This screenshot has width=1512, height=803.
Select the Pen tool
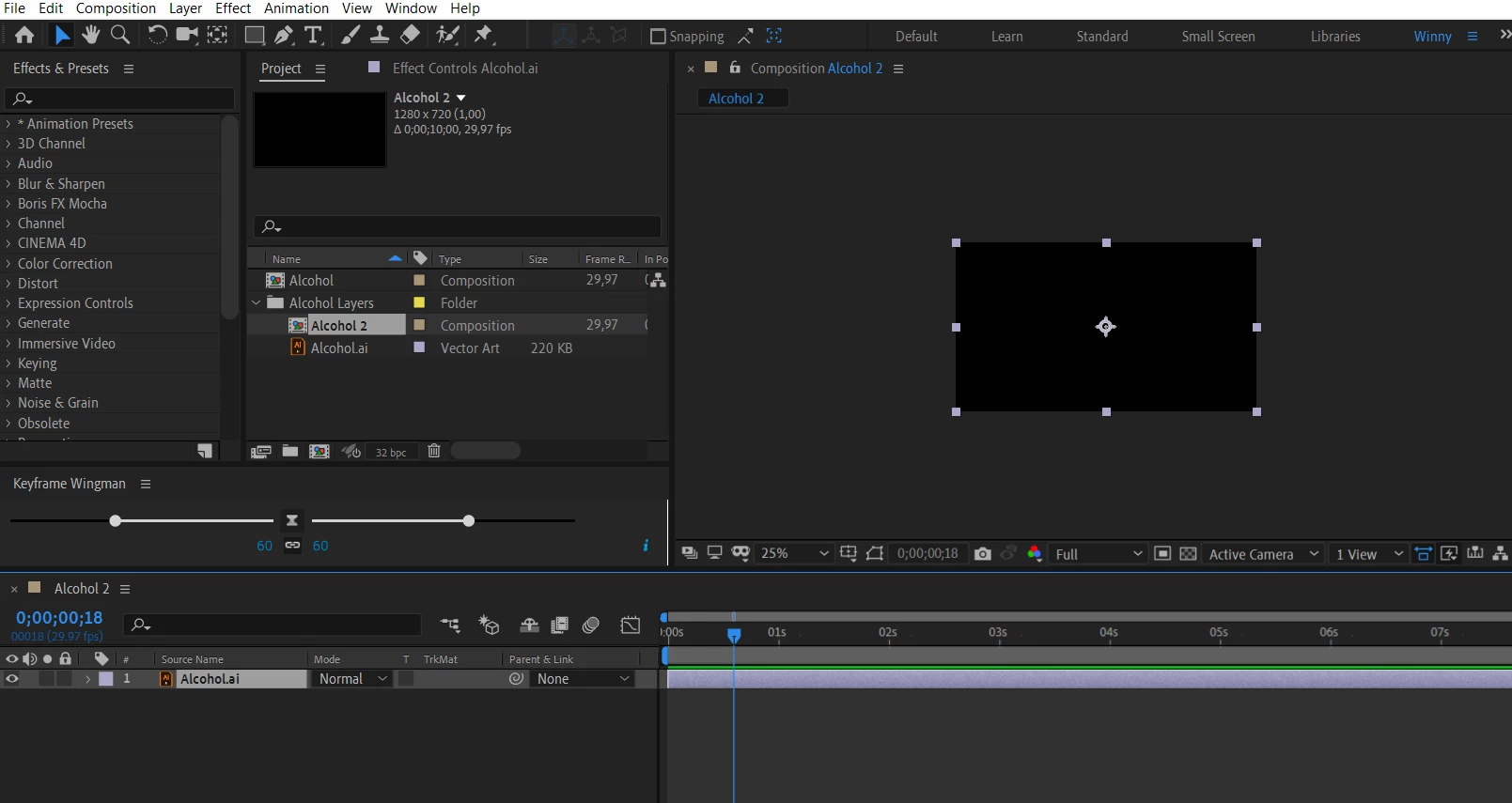point(284,35)
